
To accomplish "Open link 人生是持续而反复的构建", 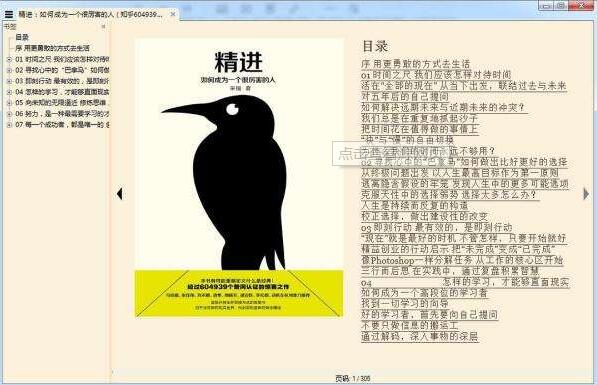I will (415, 206).
